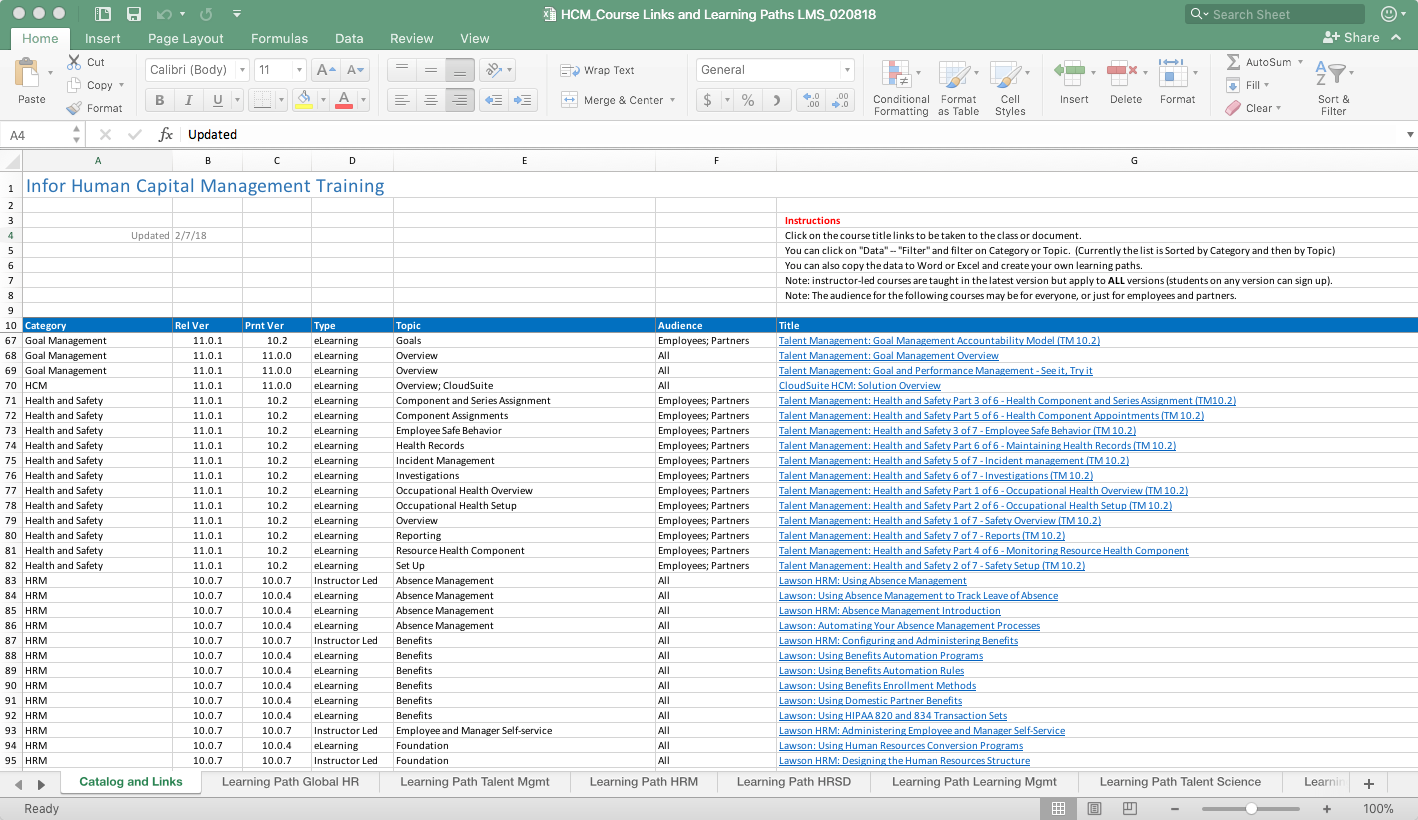Open the Fill dropdown
Viewport: 1418px width, 820px height.
(x=1249, y=85)
